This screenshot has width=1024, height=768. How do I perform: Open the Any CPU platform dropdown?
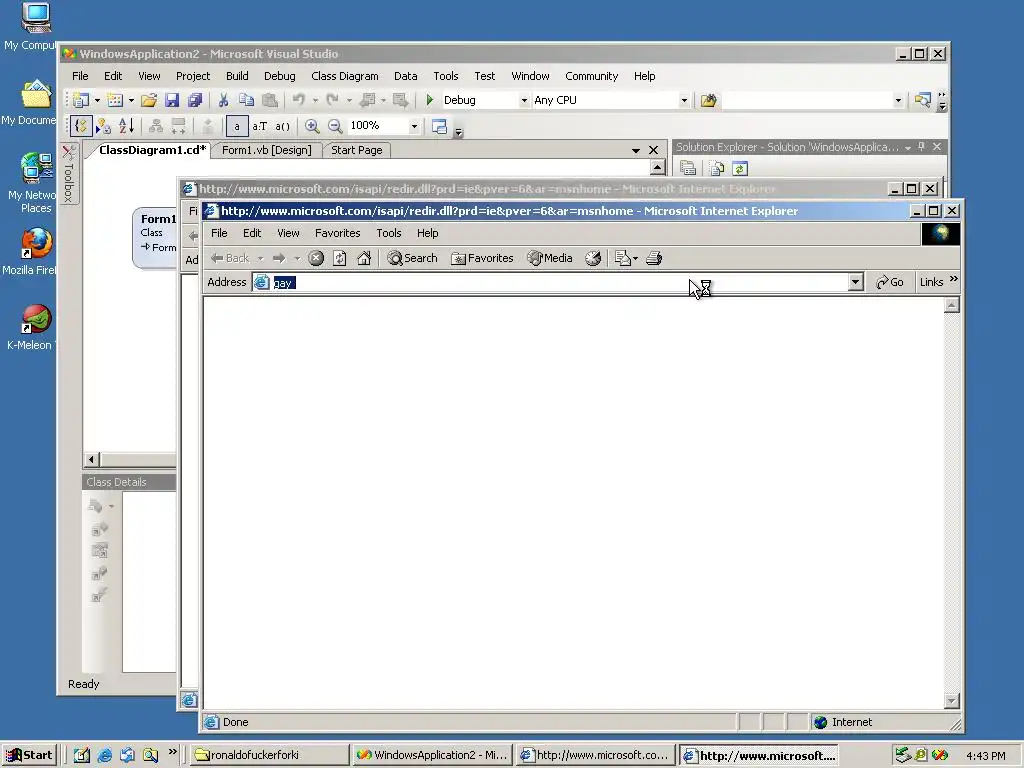pyautogui.click(x=684, y=101)
